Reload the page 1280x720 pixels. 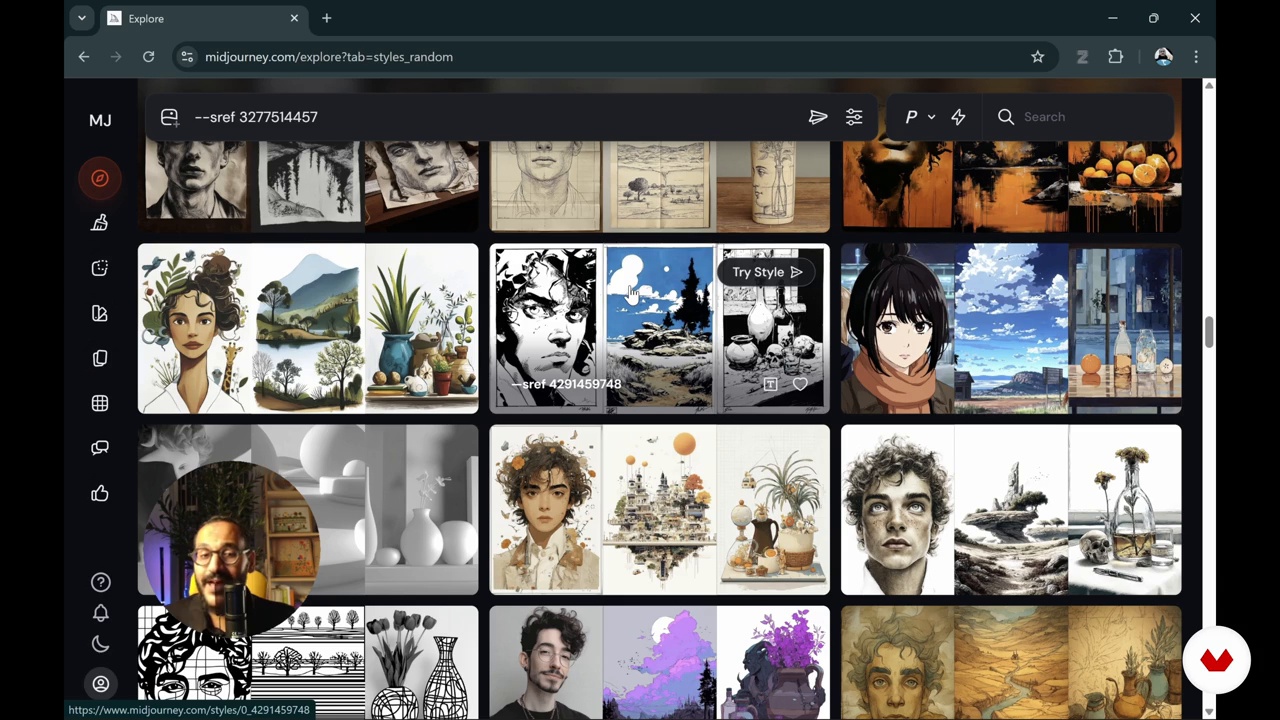coord(148,57)
